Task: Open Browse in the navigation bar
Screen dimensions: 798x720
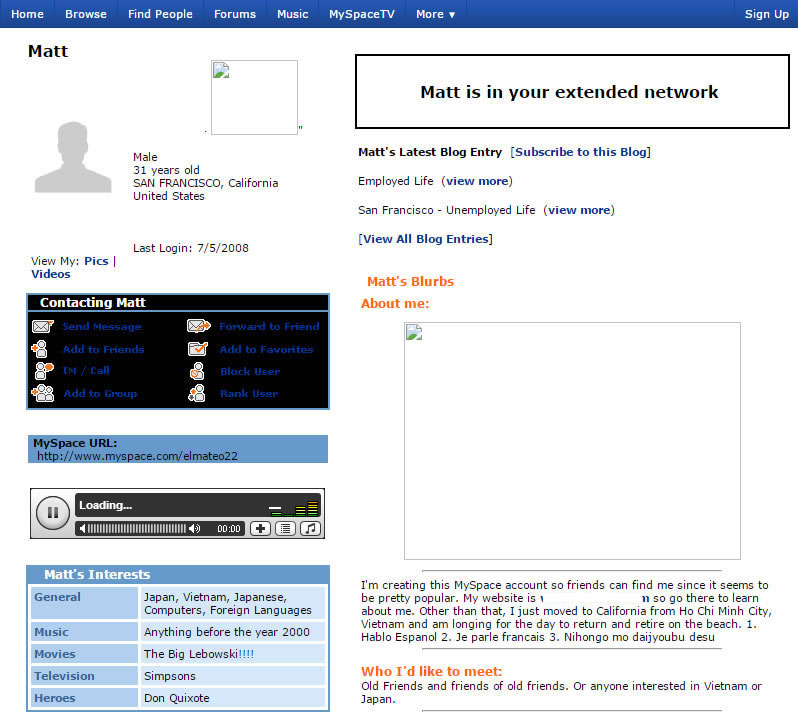Action: [86, 14]
